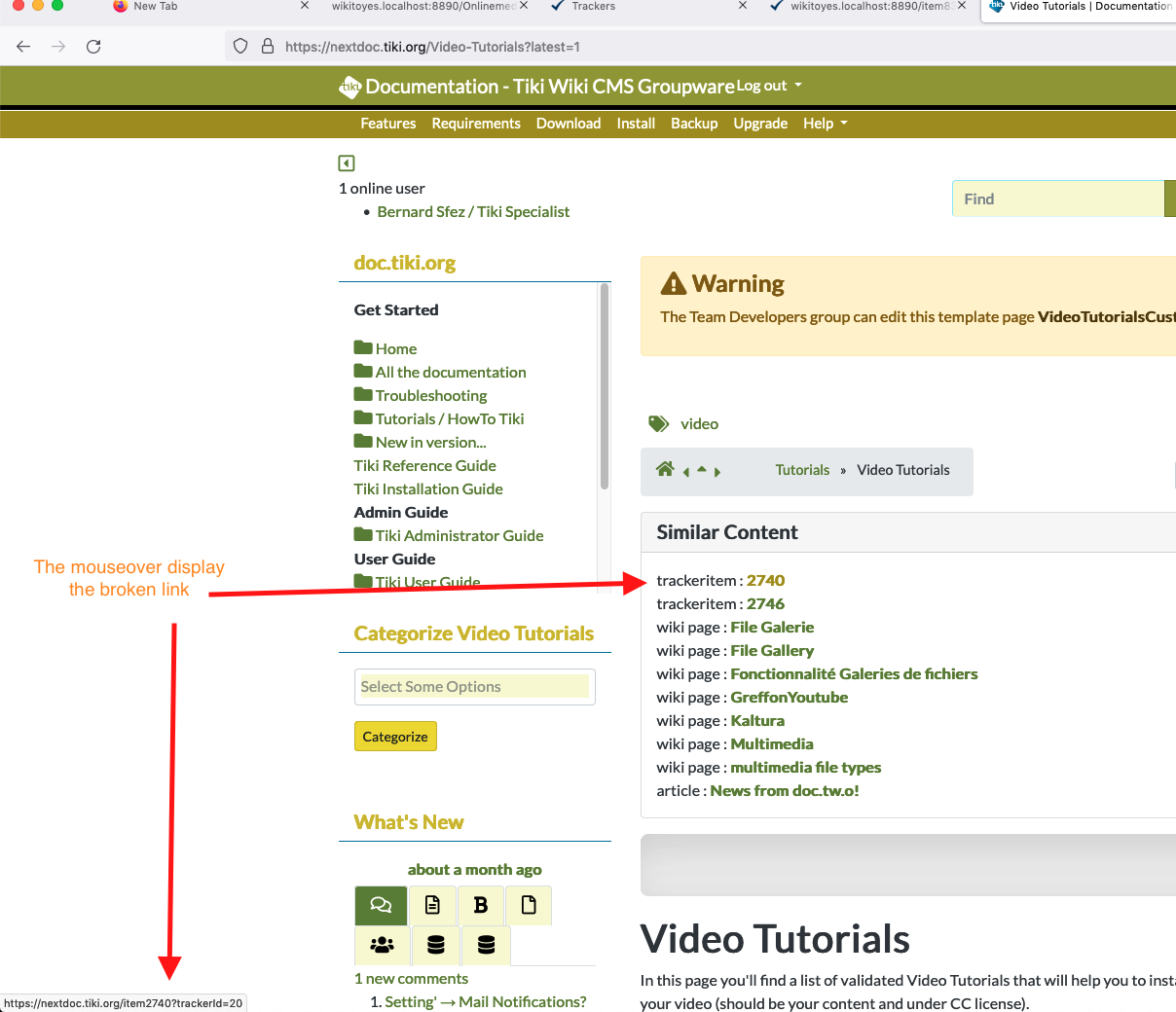1176x1012 pixels.
Task: Open the File Gallery wiki page
Action: tap(772, 650)
